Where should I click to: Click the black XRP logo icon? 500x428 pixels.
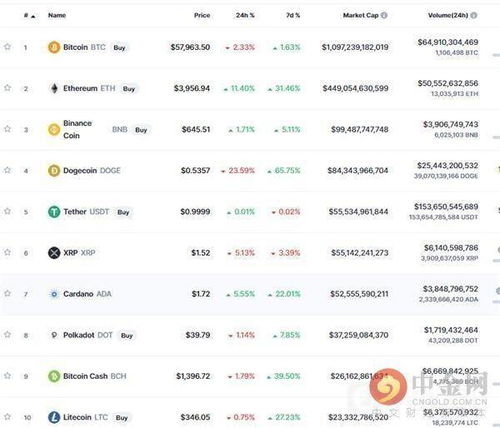54,253
